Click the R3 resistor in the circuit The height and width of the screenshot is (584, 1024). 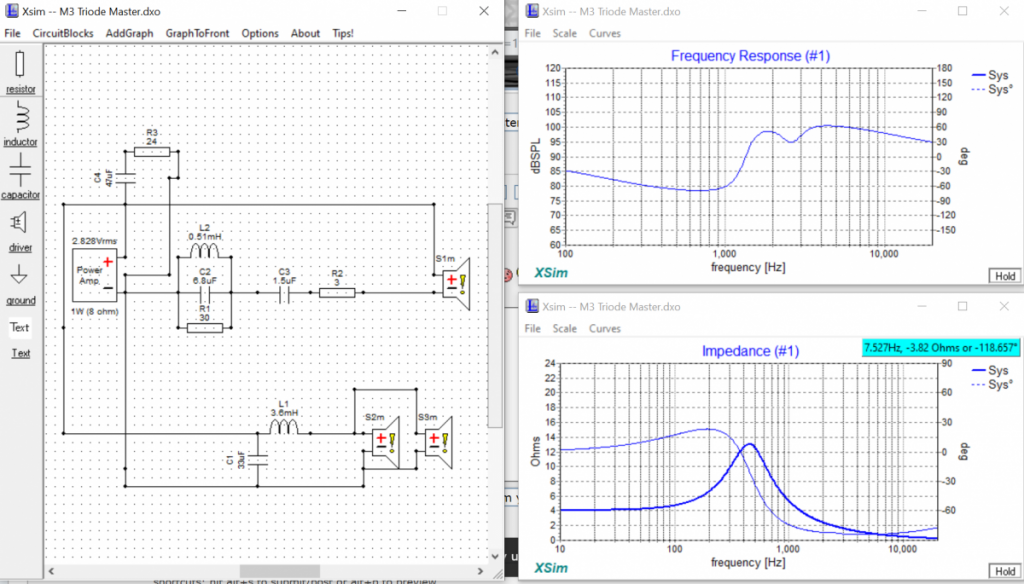pos(152,152)
